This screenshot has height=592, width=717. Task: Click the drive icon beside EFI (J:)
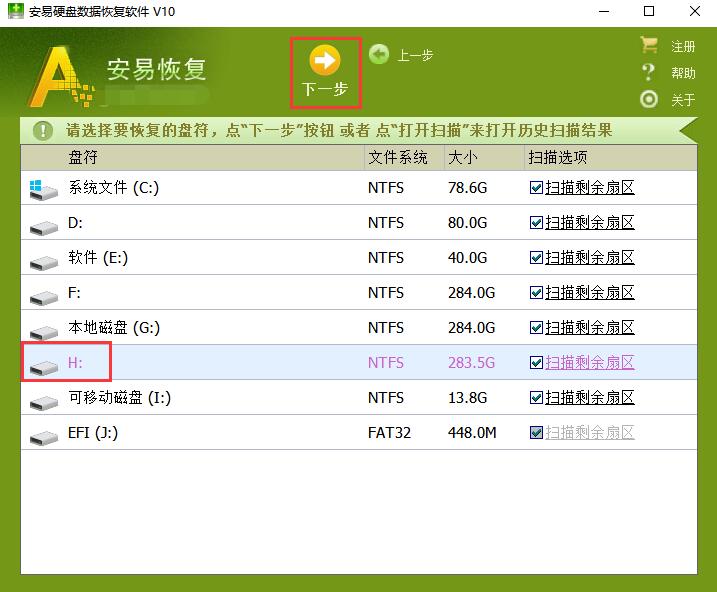[x=44, y=437]
